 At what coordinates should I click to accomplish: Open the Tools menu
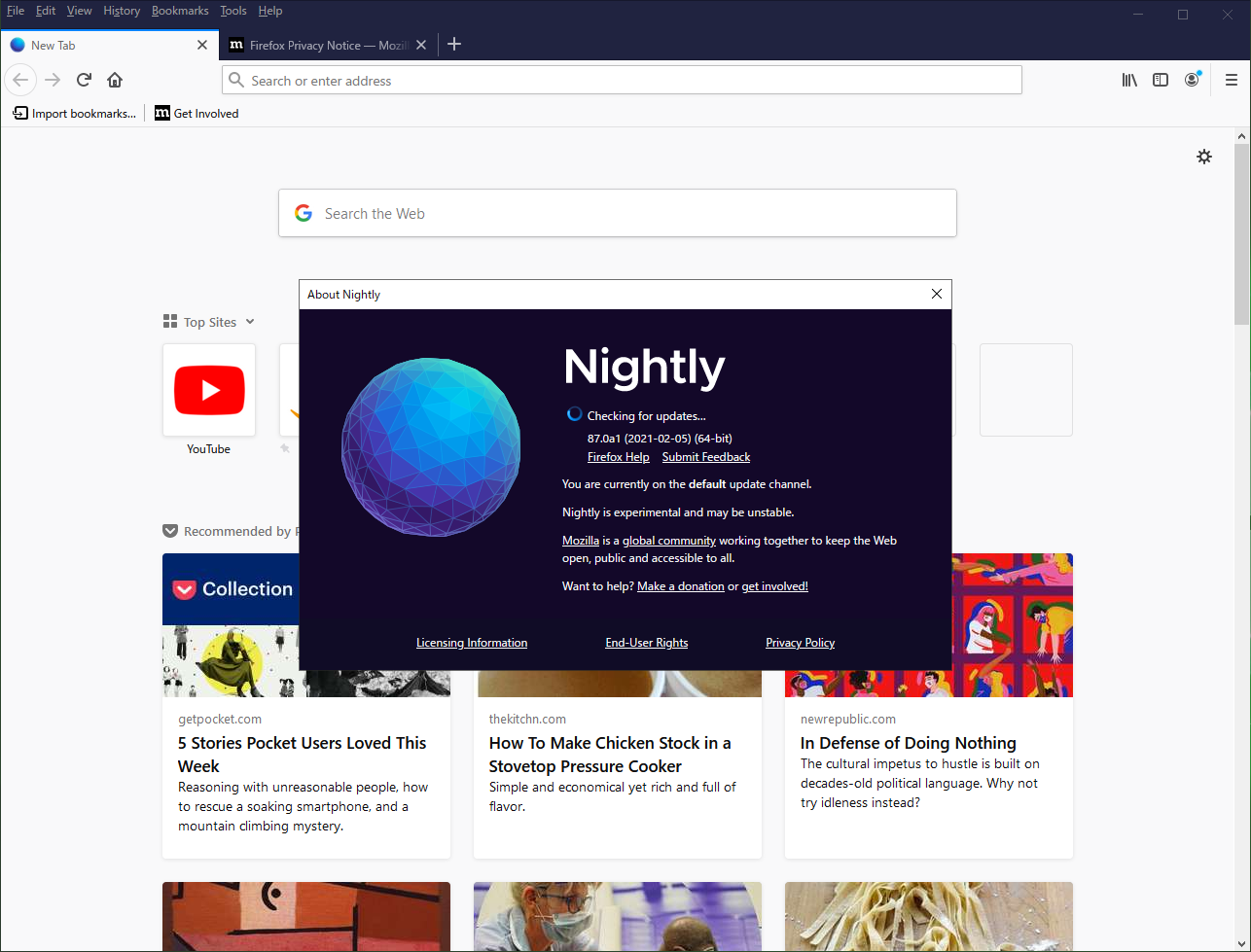coord(233,11)
